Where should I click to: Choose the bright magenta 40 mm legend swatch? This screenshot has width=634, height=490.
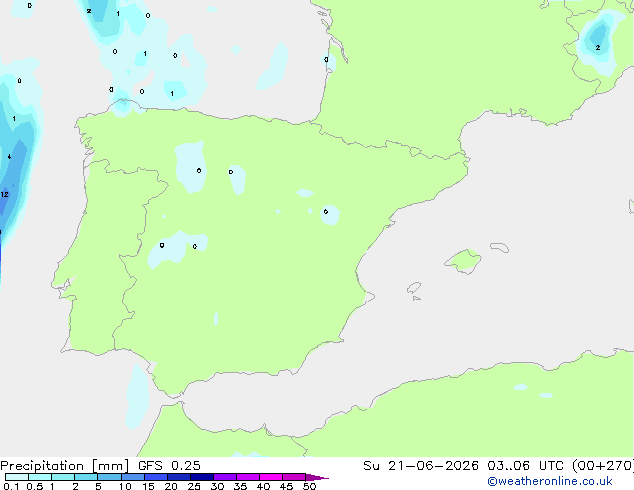point(271,477)
